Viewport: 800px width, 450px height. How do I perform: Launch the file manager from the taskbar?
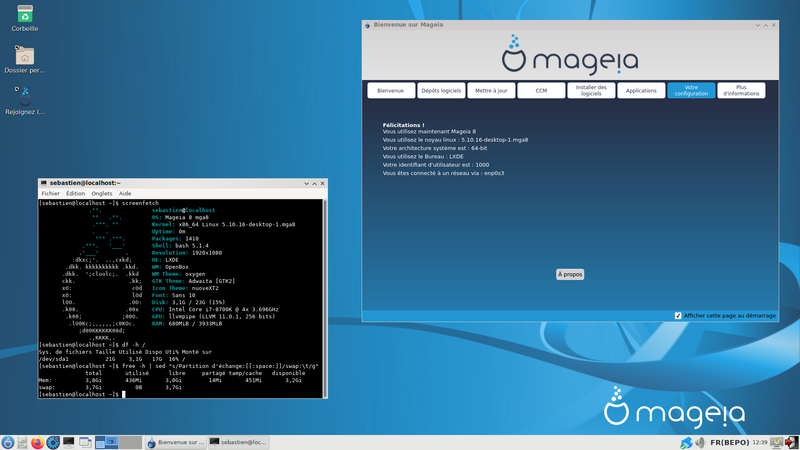tap(22, 442)
